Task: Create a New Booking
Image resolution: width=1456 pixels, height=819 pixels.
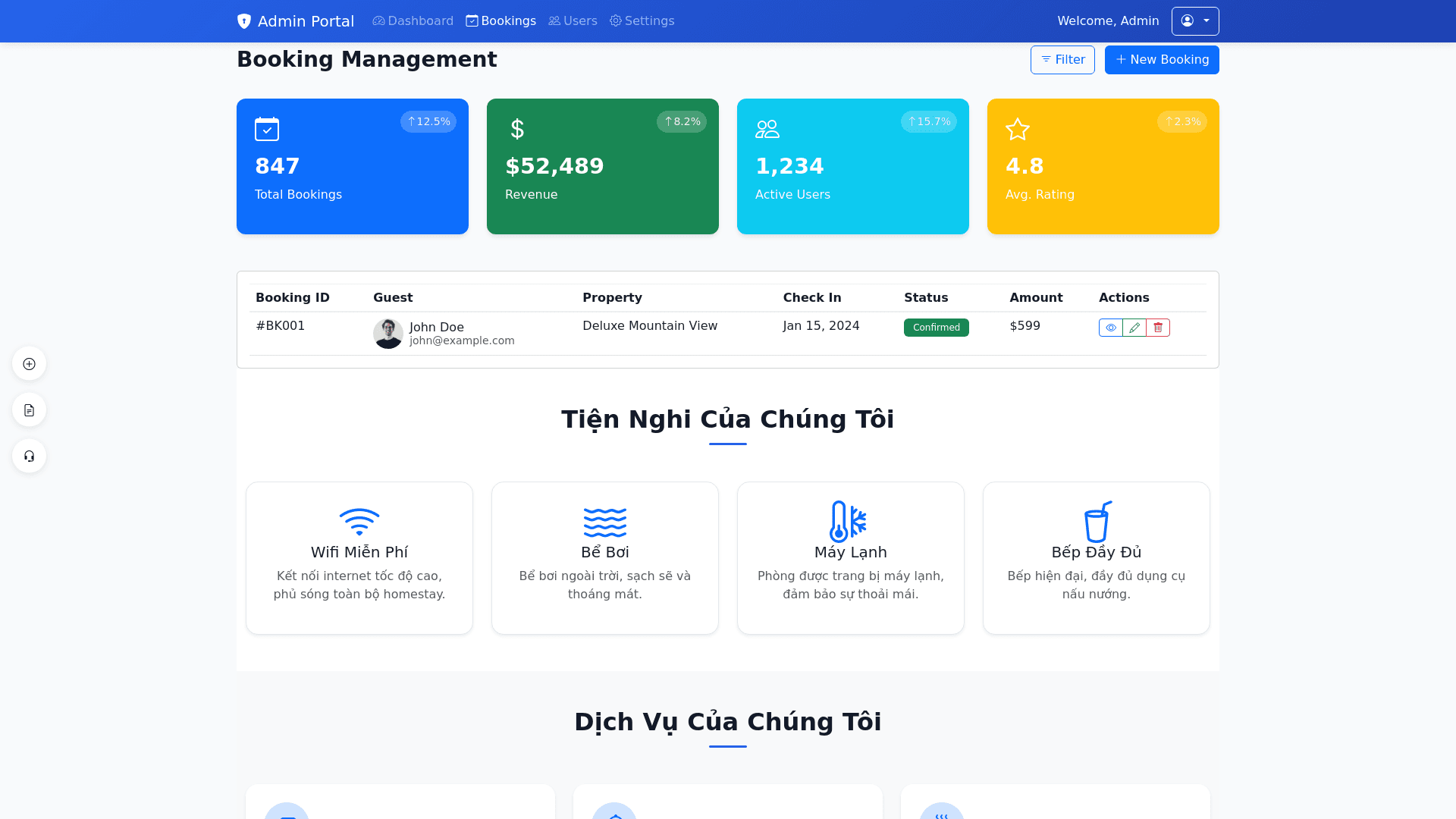Action: tap(1162, 60)
